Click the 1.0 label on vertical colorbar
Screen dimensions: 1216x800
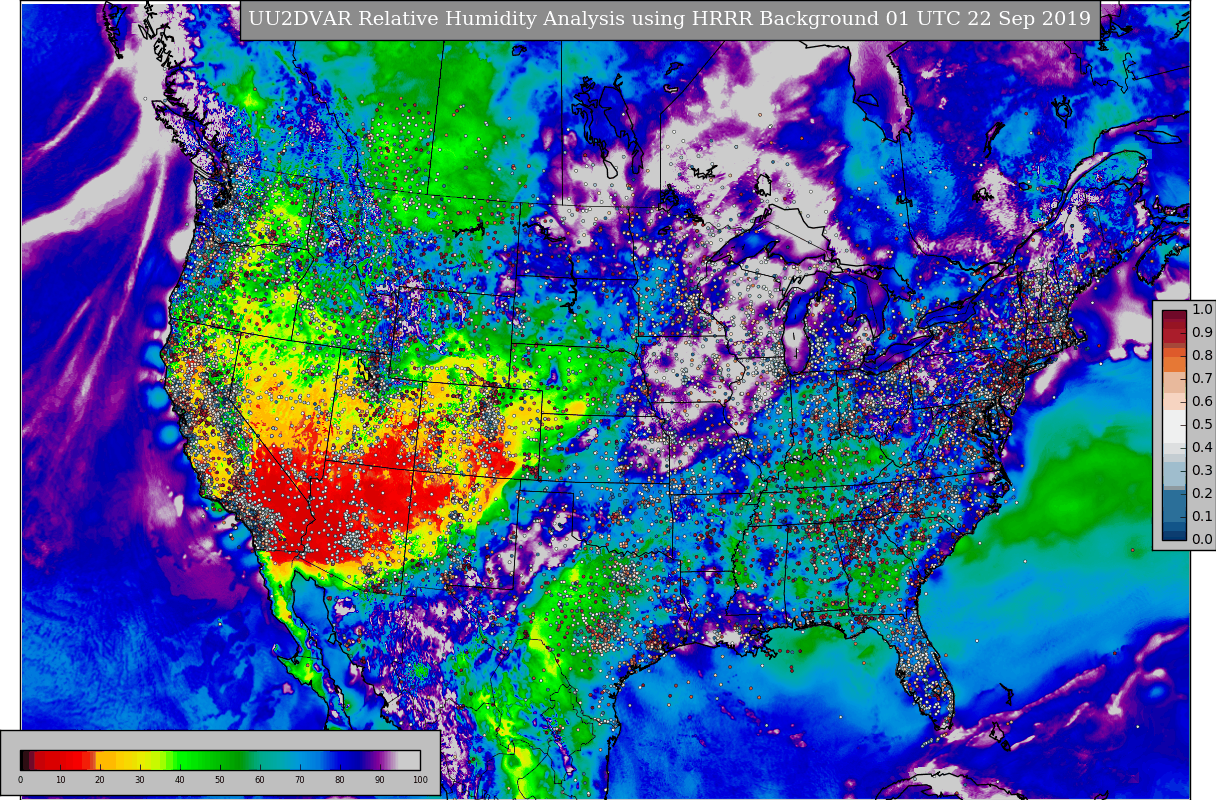(1202, 310)
